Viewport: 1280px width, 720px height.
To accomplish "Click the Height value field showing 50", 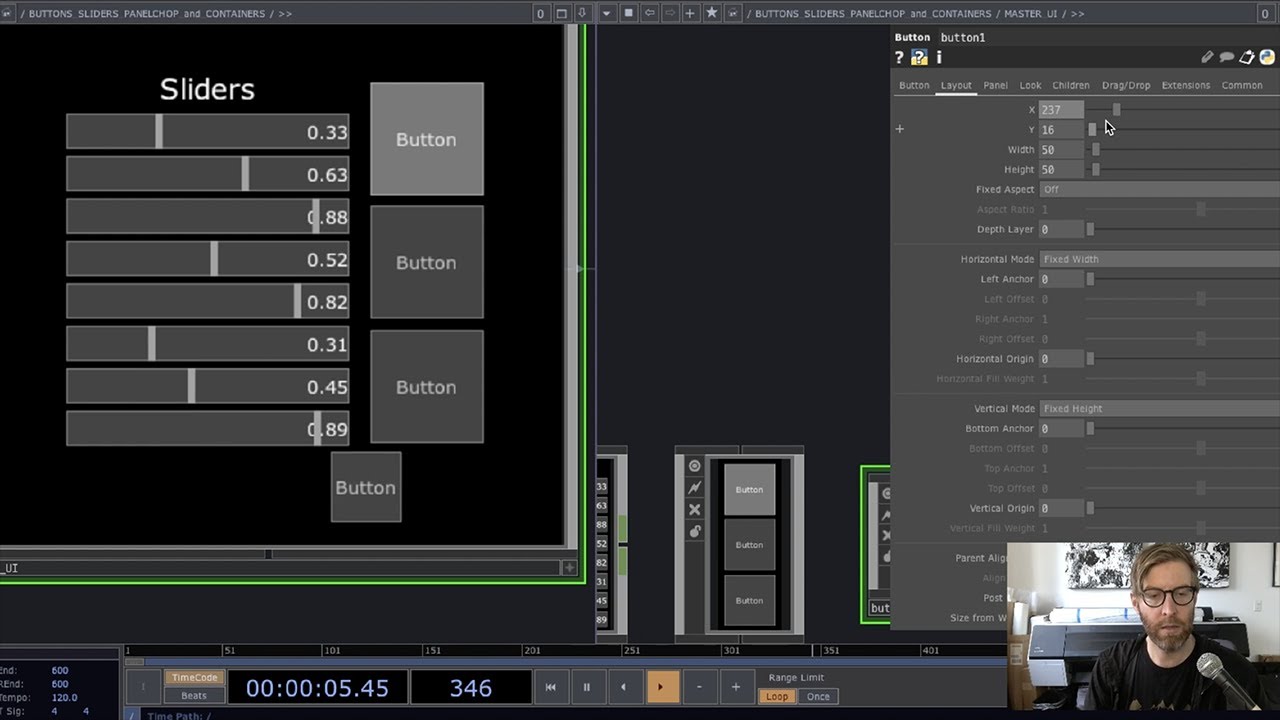I will [x=1061, y=169].
